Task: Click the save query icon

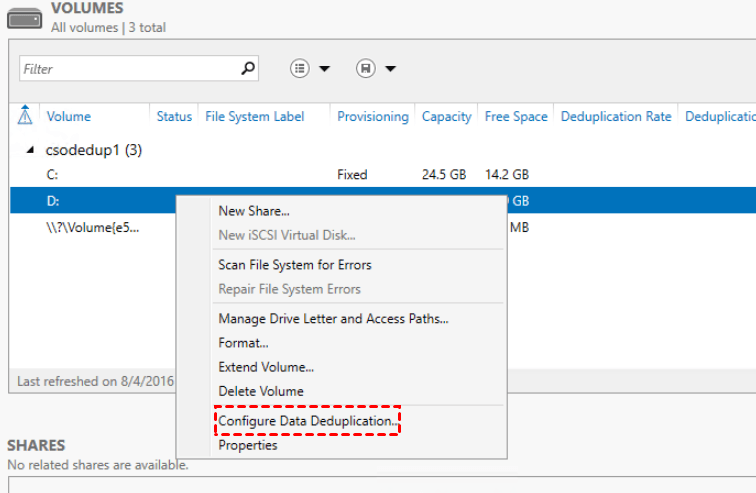Action: click(x=366, y=69)
